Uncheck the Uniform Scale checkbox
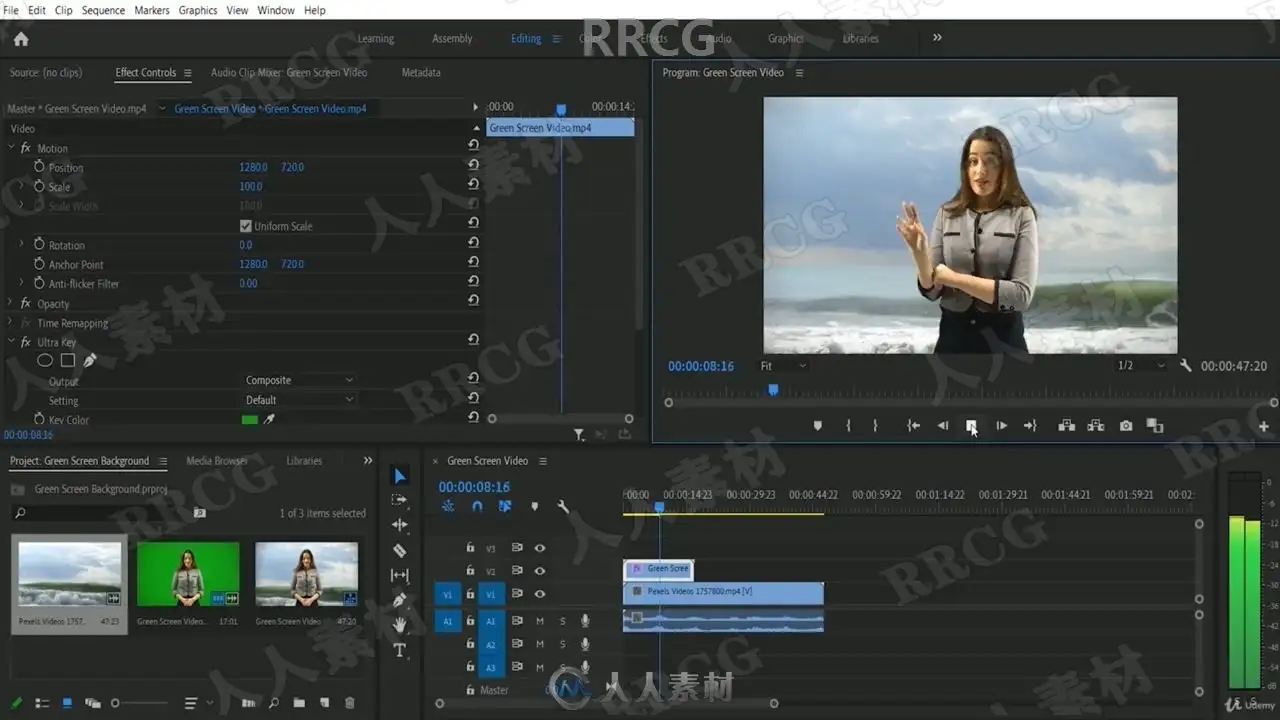The height and width of the screenshot is (720, 1280). tap(246, 226)
